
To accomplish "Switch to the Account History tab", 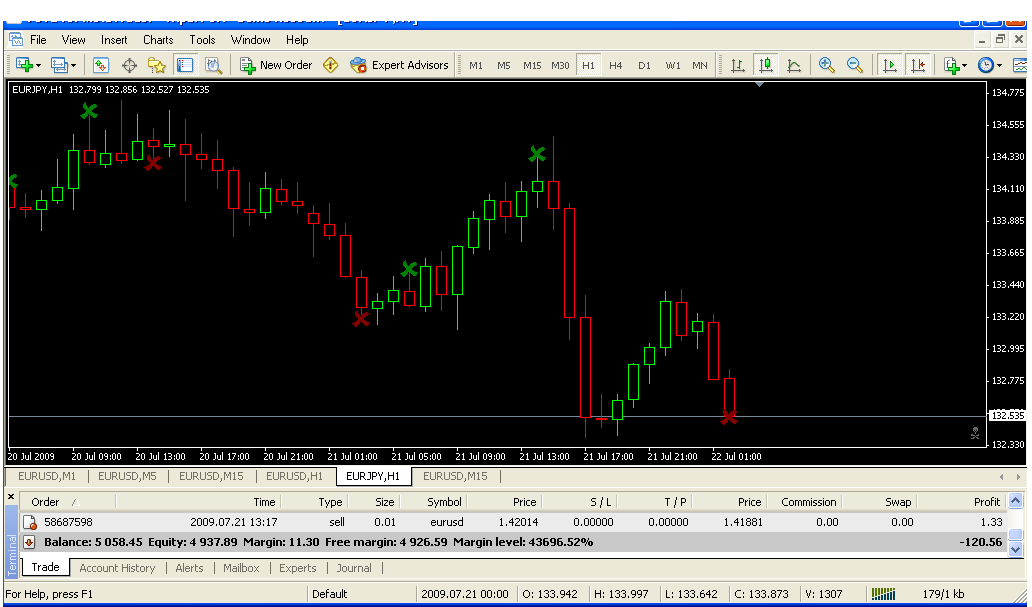I will (117, 568).
